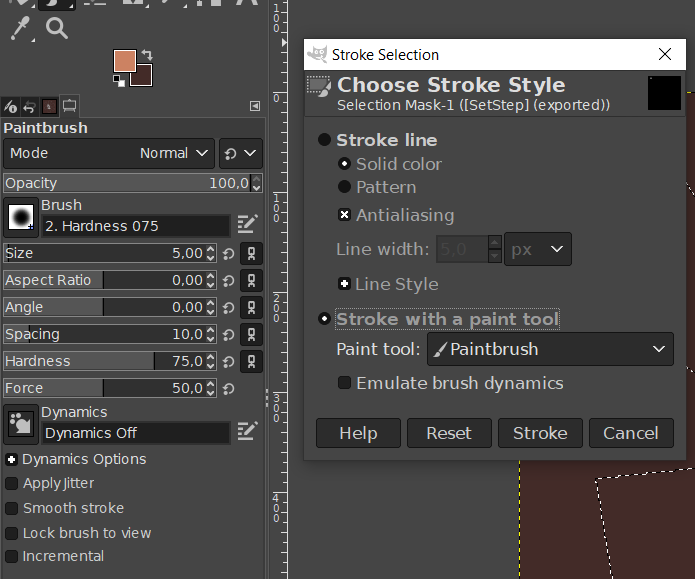695x579 pixels.
Task: Click the black image preview thumbnail in dialog
Action: click(x=664, y=93)
